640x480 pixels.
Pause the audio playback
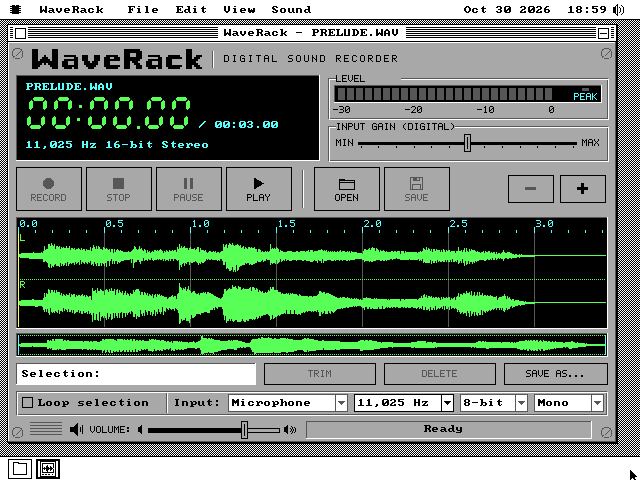coord(189,189)
